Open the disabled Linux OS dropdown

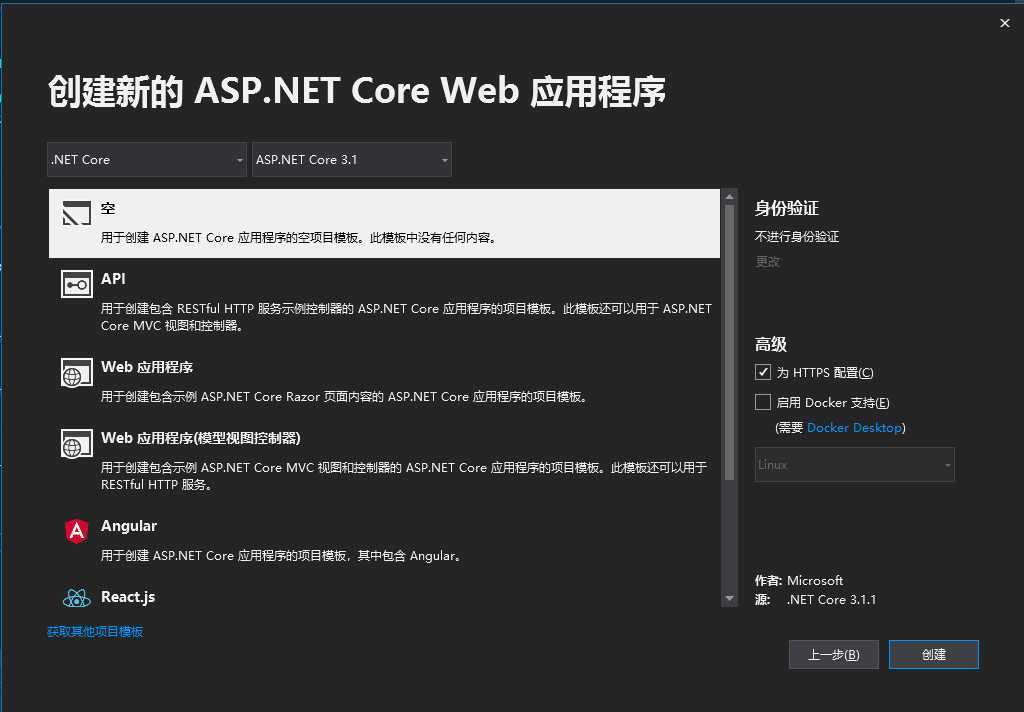854,464
